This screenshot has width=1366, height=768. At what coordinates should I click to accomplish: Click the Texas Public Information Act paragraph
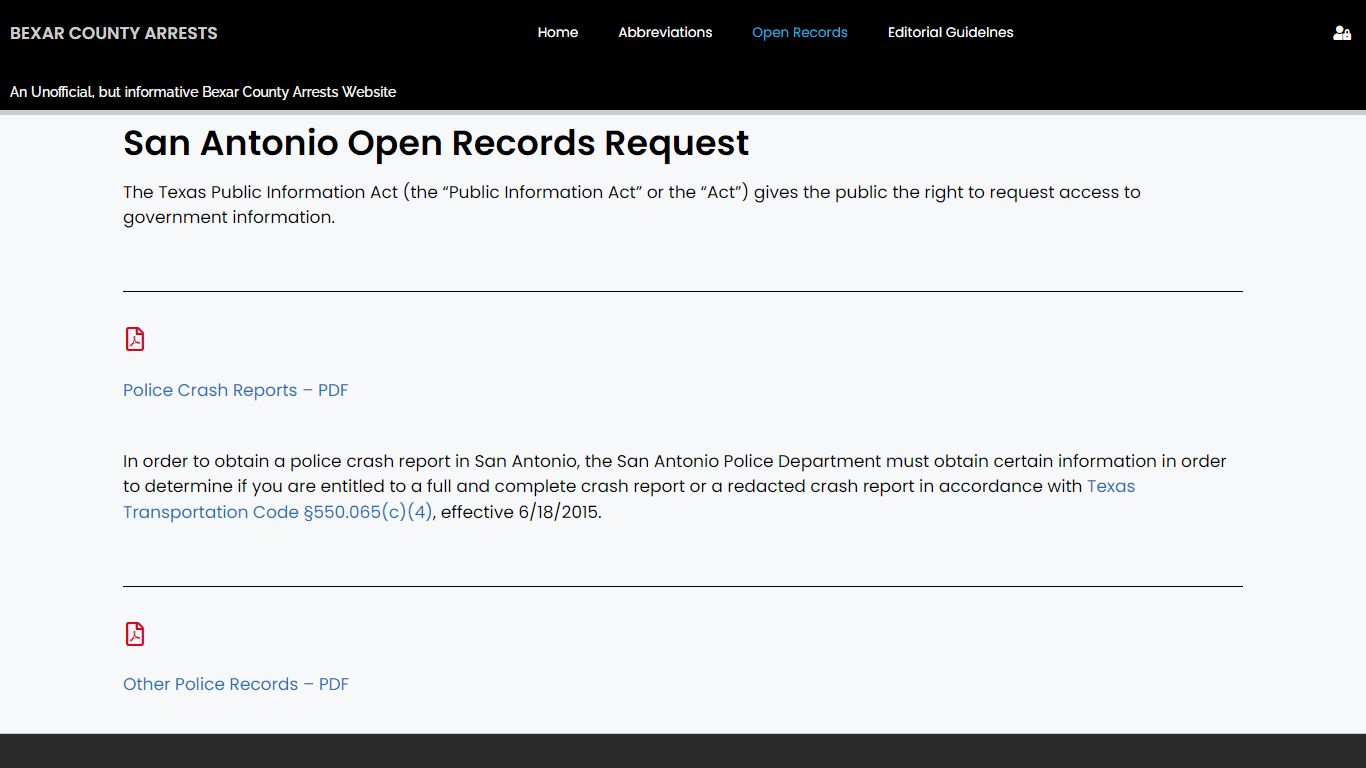click(632, 204)
